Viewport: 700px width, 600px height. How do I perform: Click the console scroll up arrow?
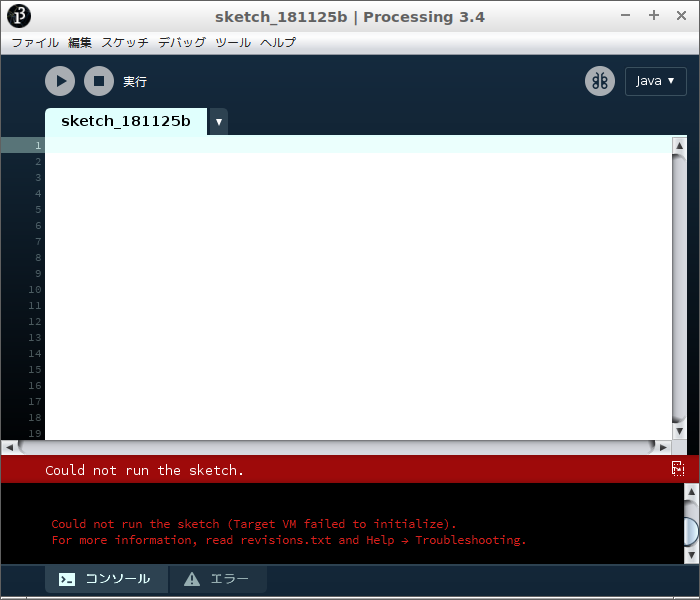point(691,492)
